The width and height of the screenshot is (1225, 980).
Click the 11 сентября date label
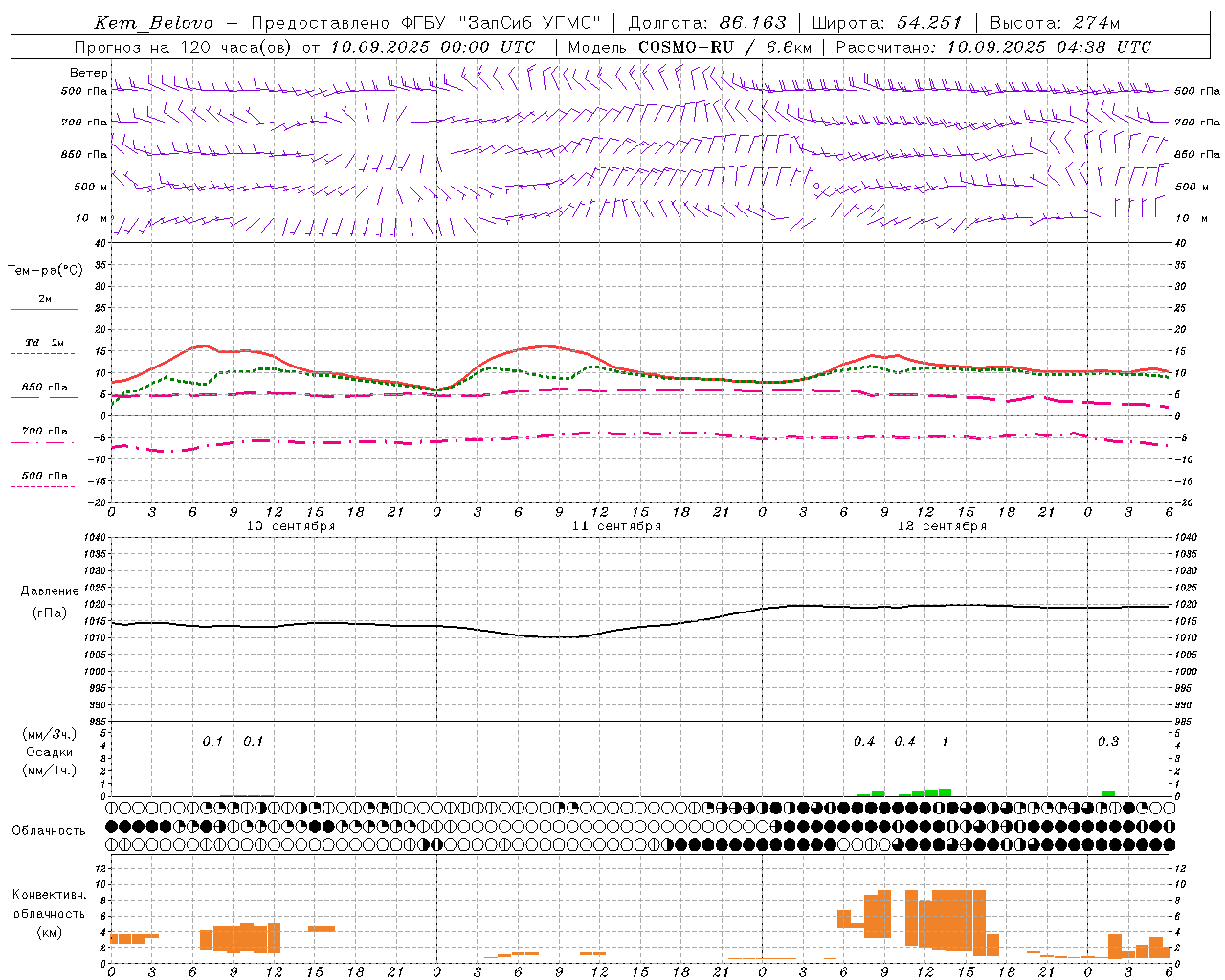tap(616, 526)
